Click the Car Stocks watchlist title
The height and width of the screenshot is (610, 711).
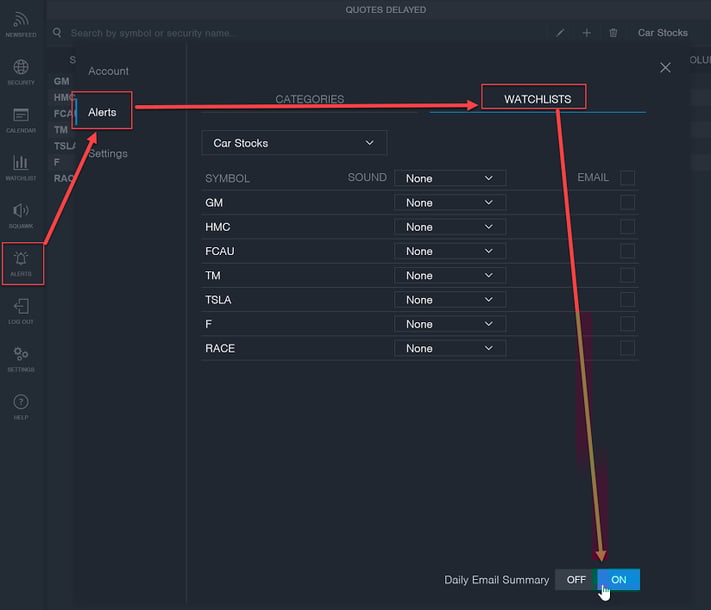(662, 33)
